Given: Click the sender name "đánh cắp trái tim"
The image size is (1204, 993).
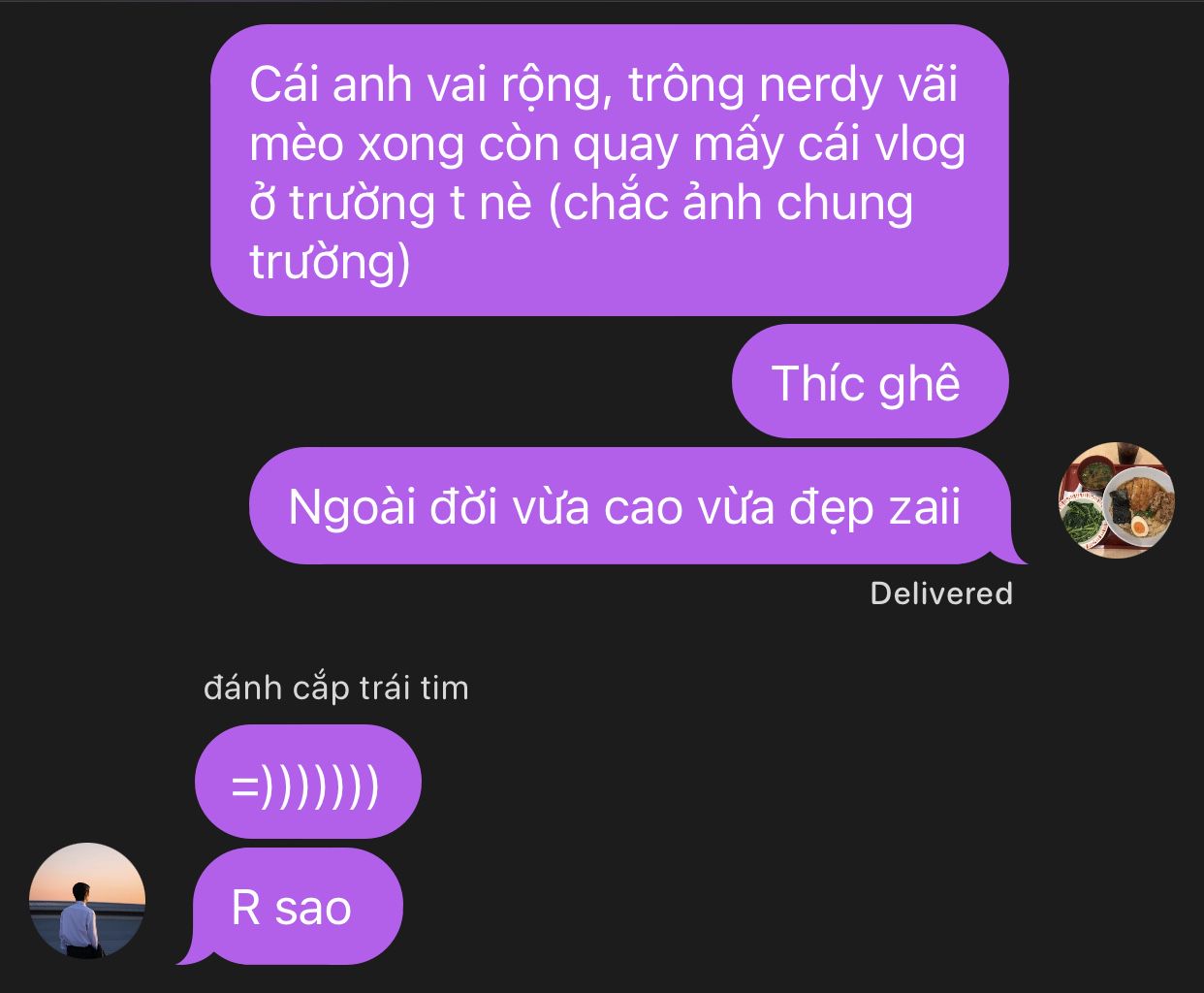Looking at the screenshot, I should coord(336,688).
